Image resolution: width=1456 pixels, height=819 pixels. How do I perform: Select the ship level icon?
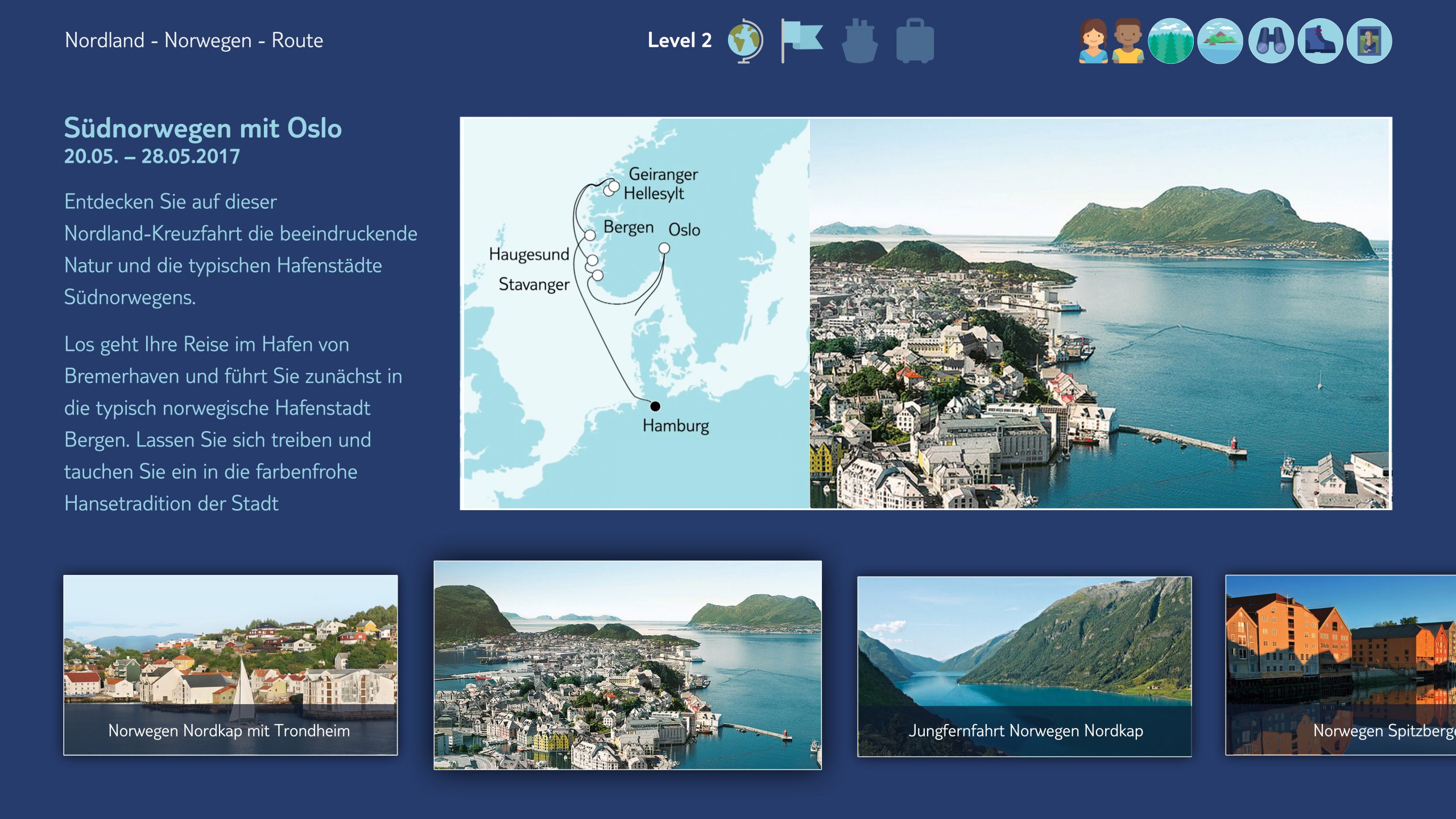(x=860, y=41)
